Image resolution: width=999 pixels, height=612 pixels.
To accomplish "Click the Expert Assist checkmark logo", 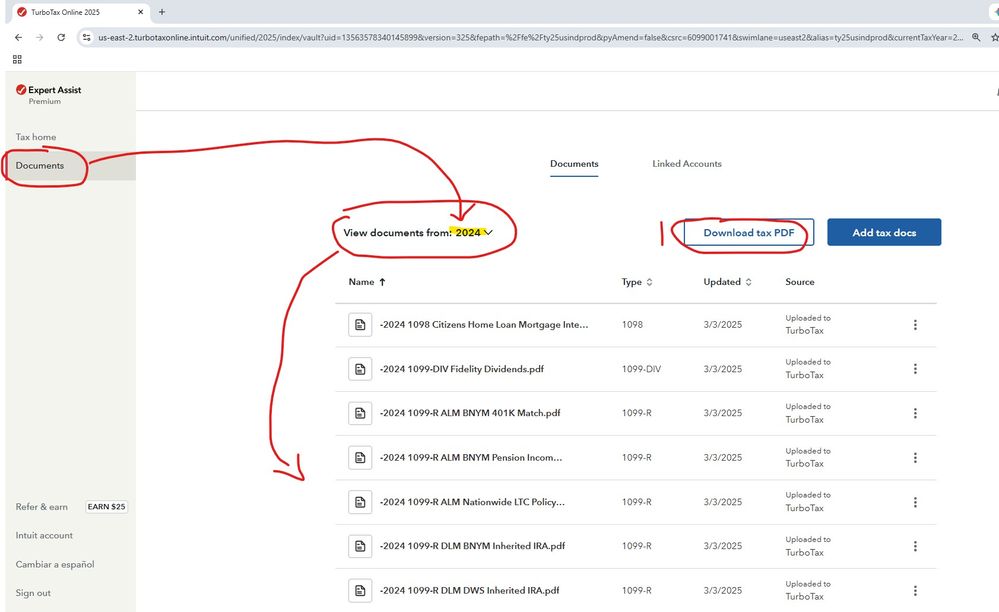I will 21,90.
